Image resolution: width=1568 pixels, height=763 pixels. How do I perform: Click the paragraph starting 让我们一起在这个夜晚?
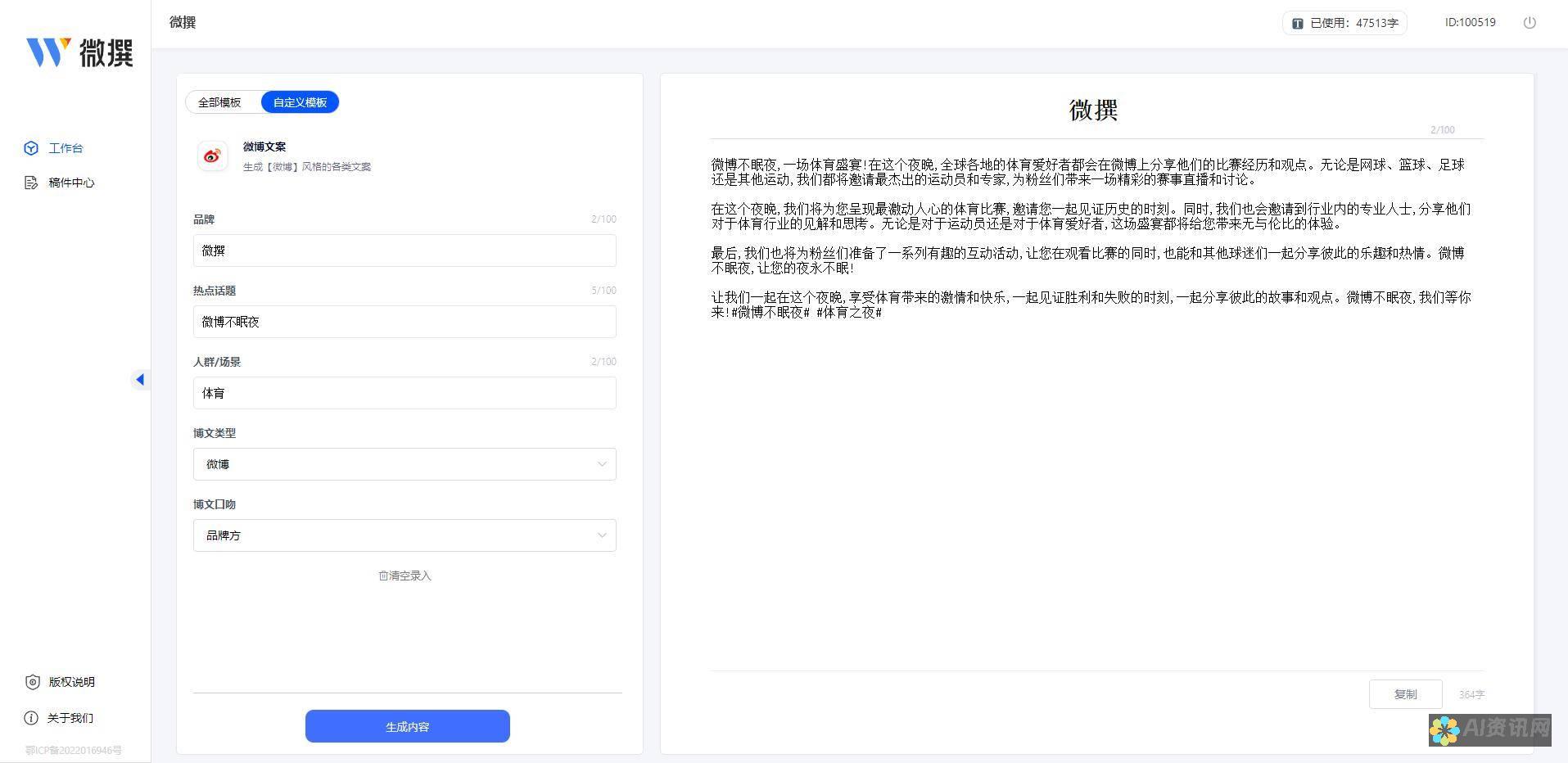click(x=1091, y=305)
